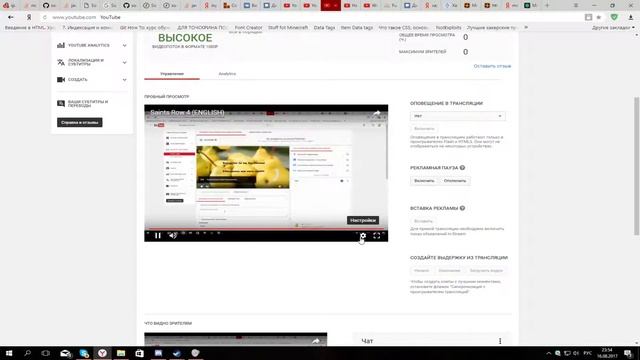Mute the preview player volume
Screen dimensions: 640x360
pos(173,236)
